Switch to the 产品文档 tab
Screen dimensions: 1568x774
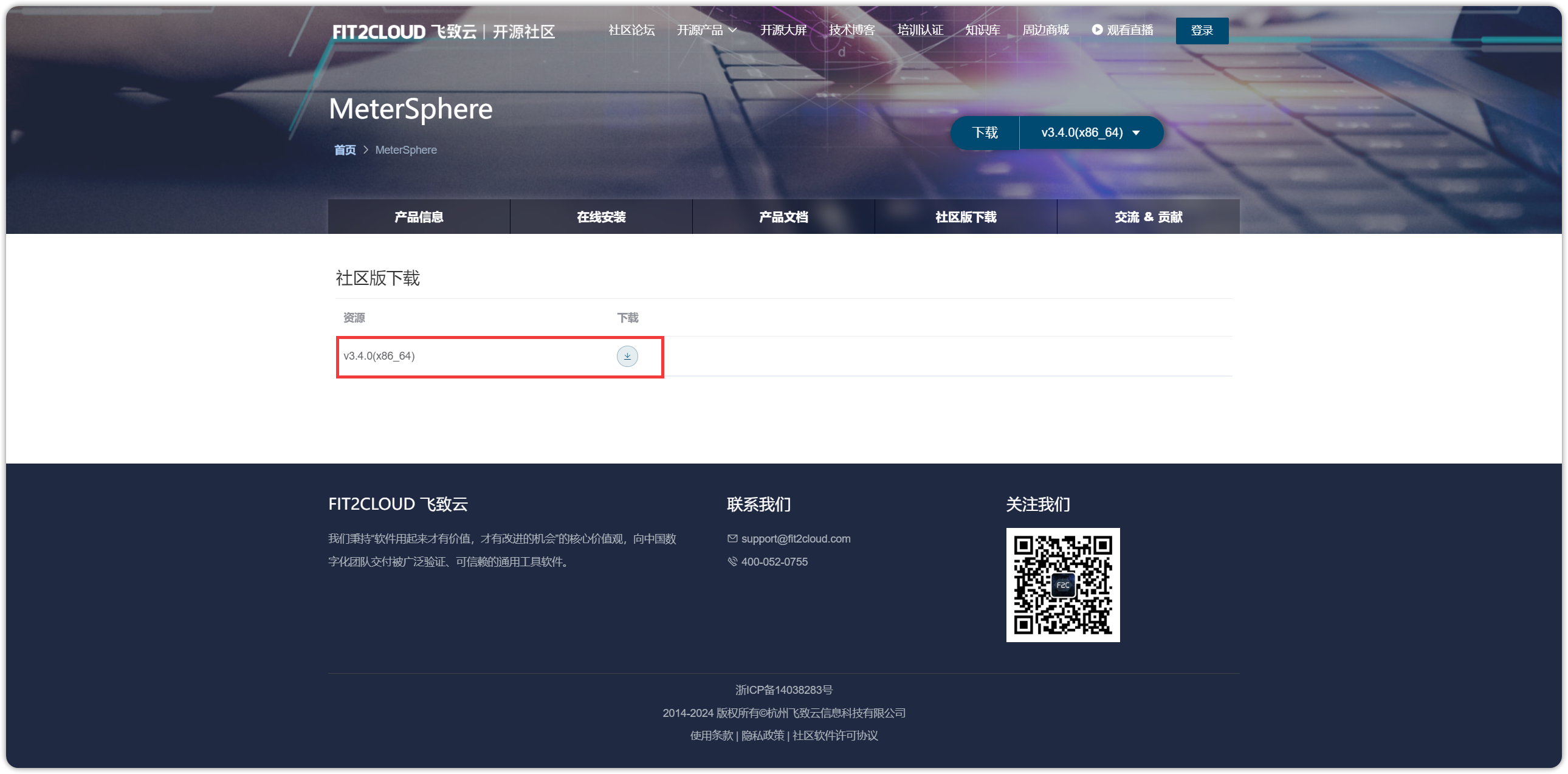[x=783, y=217]
